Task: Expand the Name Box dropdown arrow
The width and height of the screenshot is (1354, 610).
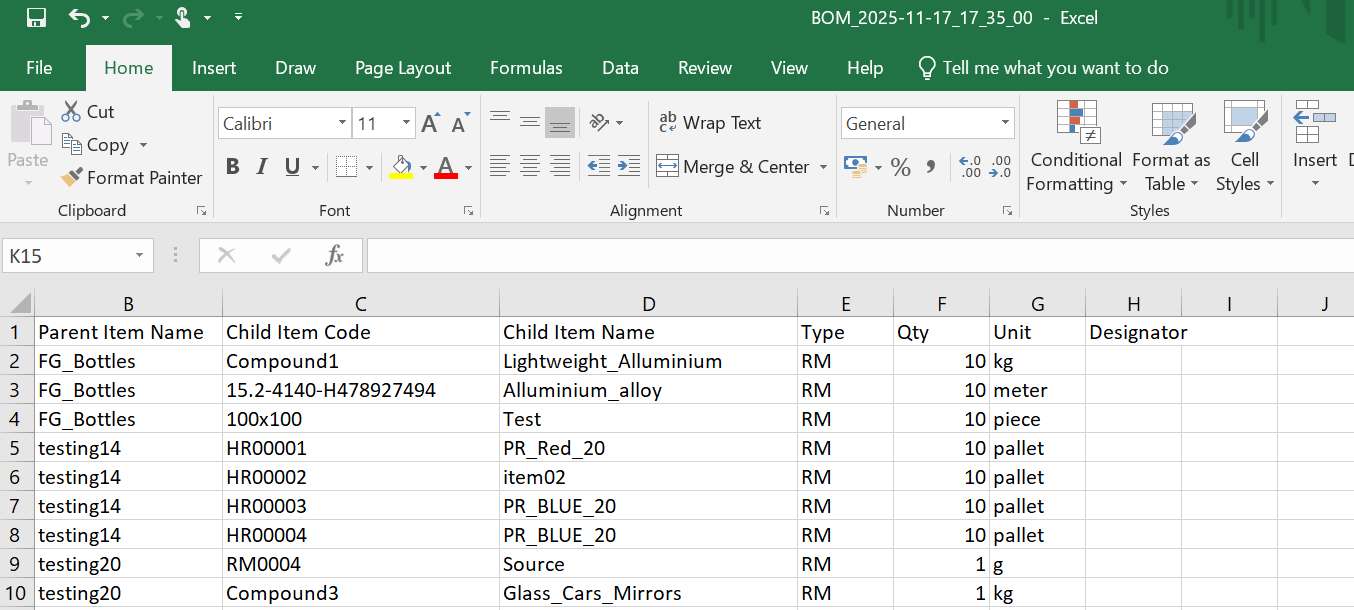Action: (x=140, y=256)
